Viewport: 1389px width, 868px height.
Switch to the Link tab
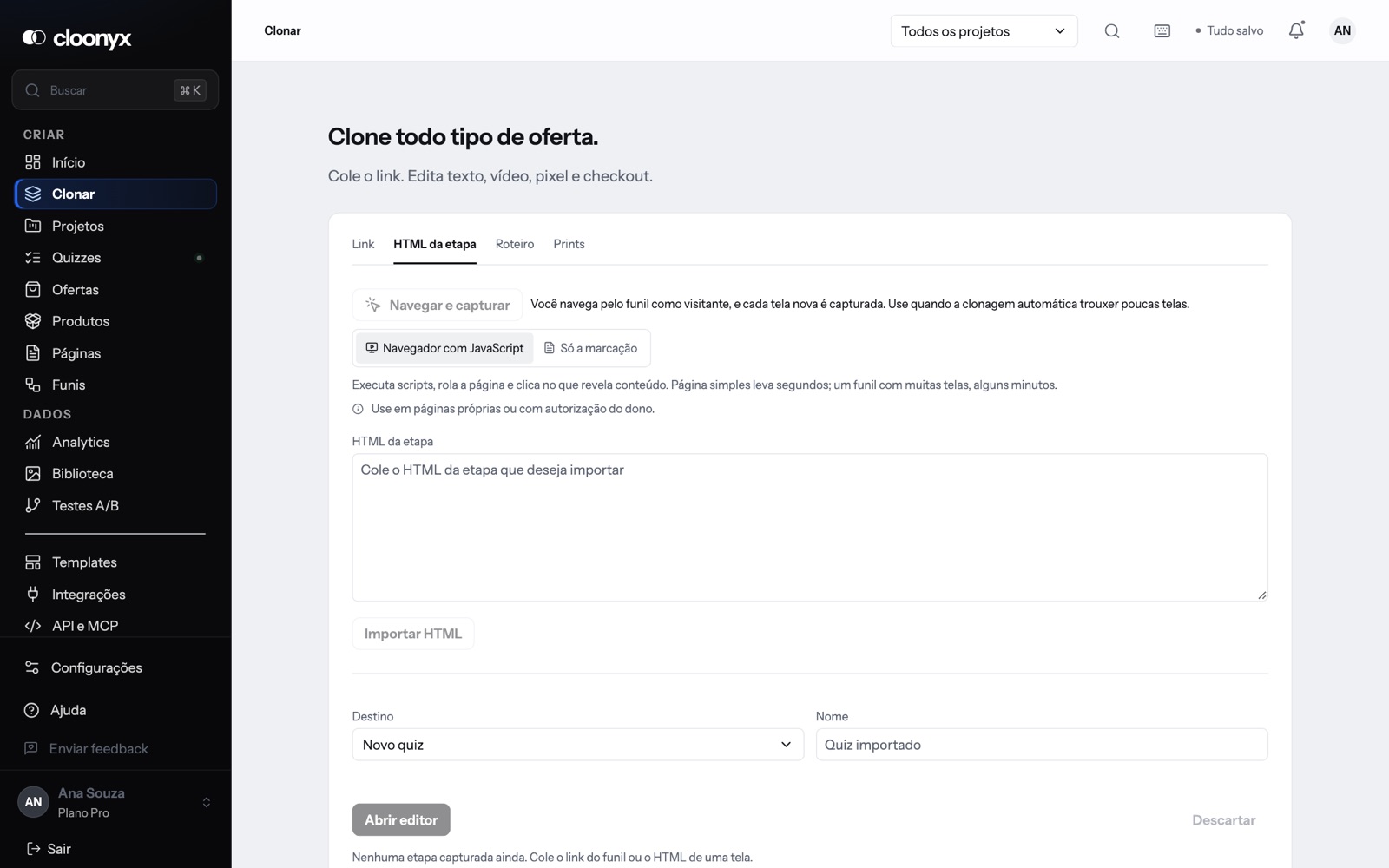tap(363, 245)
